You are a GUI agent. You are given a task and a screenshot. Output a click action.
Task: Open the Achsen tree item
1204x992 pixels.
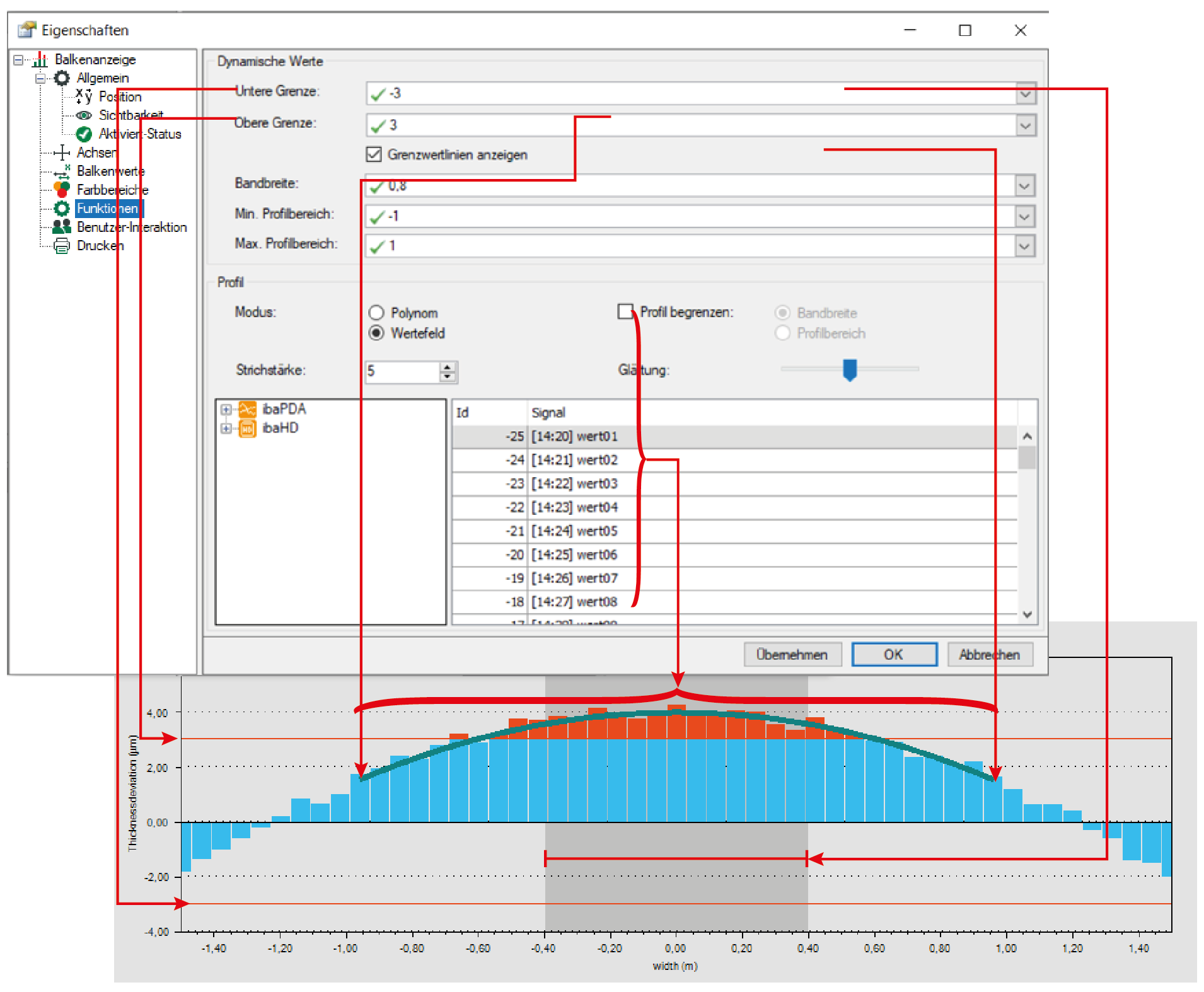coord(96,153)
